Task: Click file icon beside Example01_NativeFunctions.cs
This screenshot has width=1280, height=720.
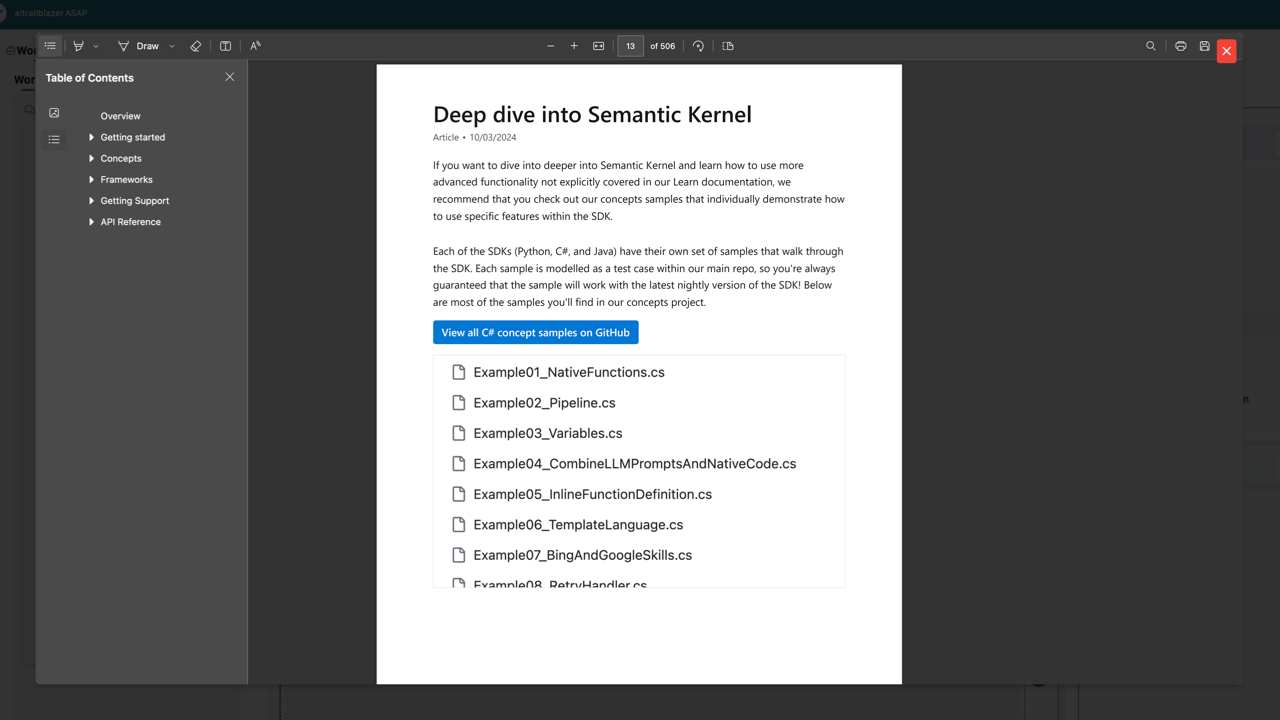Action: [459, 372]
